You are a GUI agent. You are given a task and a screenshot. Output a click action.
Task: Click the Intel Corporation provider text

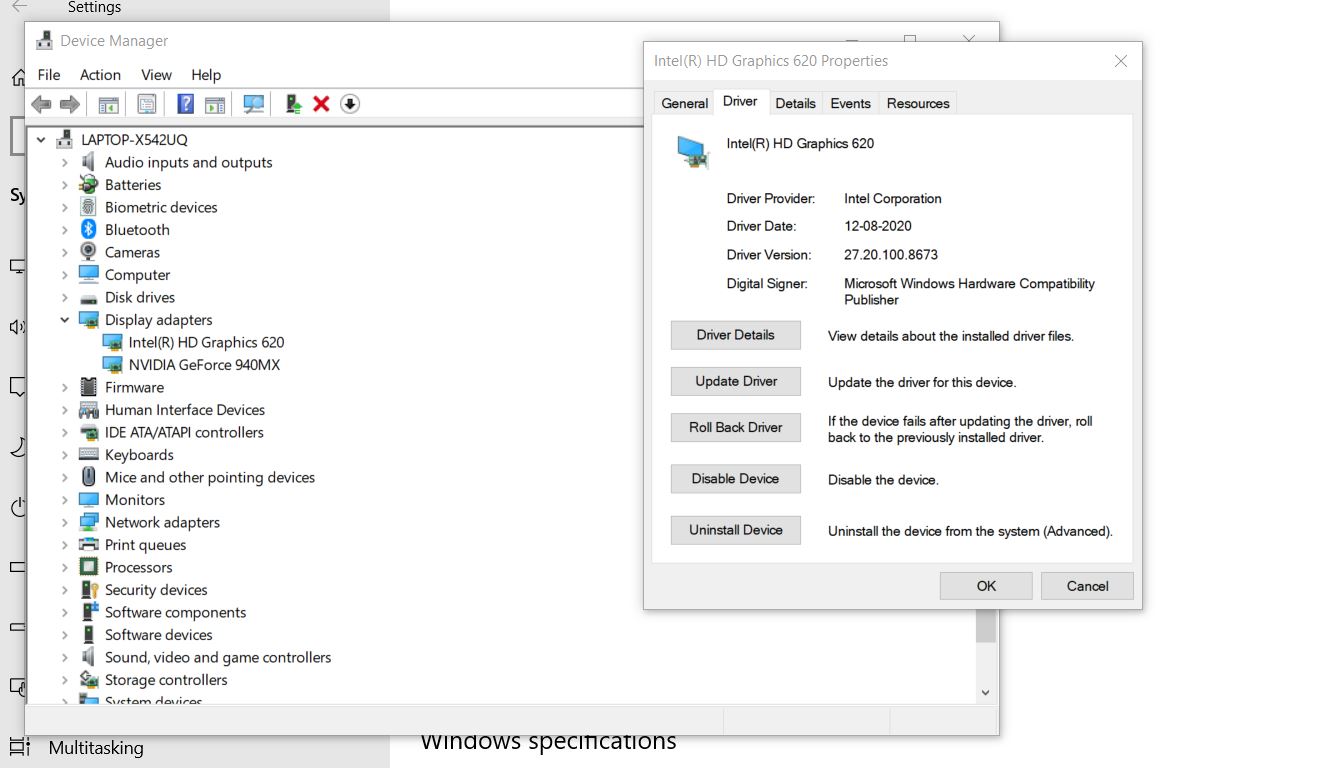[x=893, y=198]
